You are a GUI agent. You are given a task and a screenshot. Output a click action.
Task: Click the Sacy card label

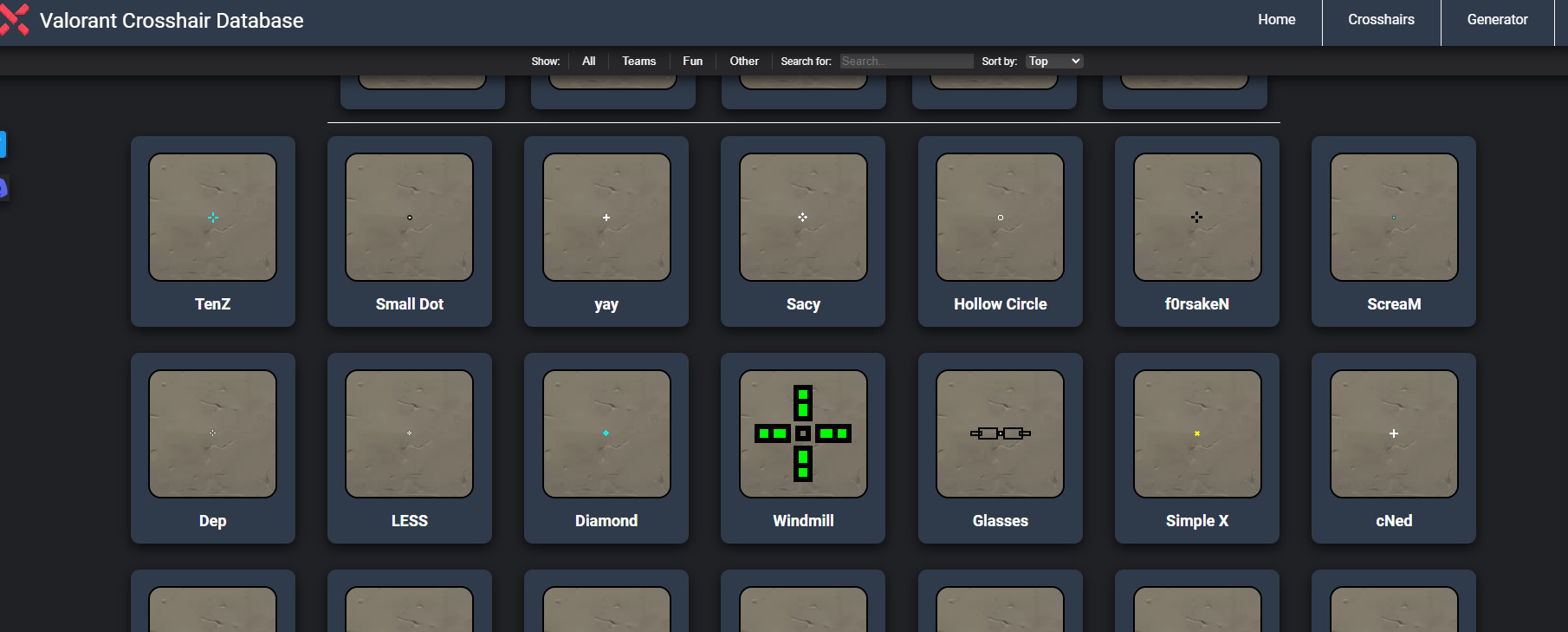coord(803,304)
